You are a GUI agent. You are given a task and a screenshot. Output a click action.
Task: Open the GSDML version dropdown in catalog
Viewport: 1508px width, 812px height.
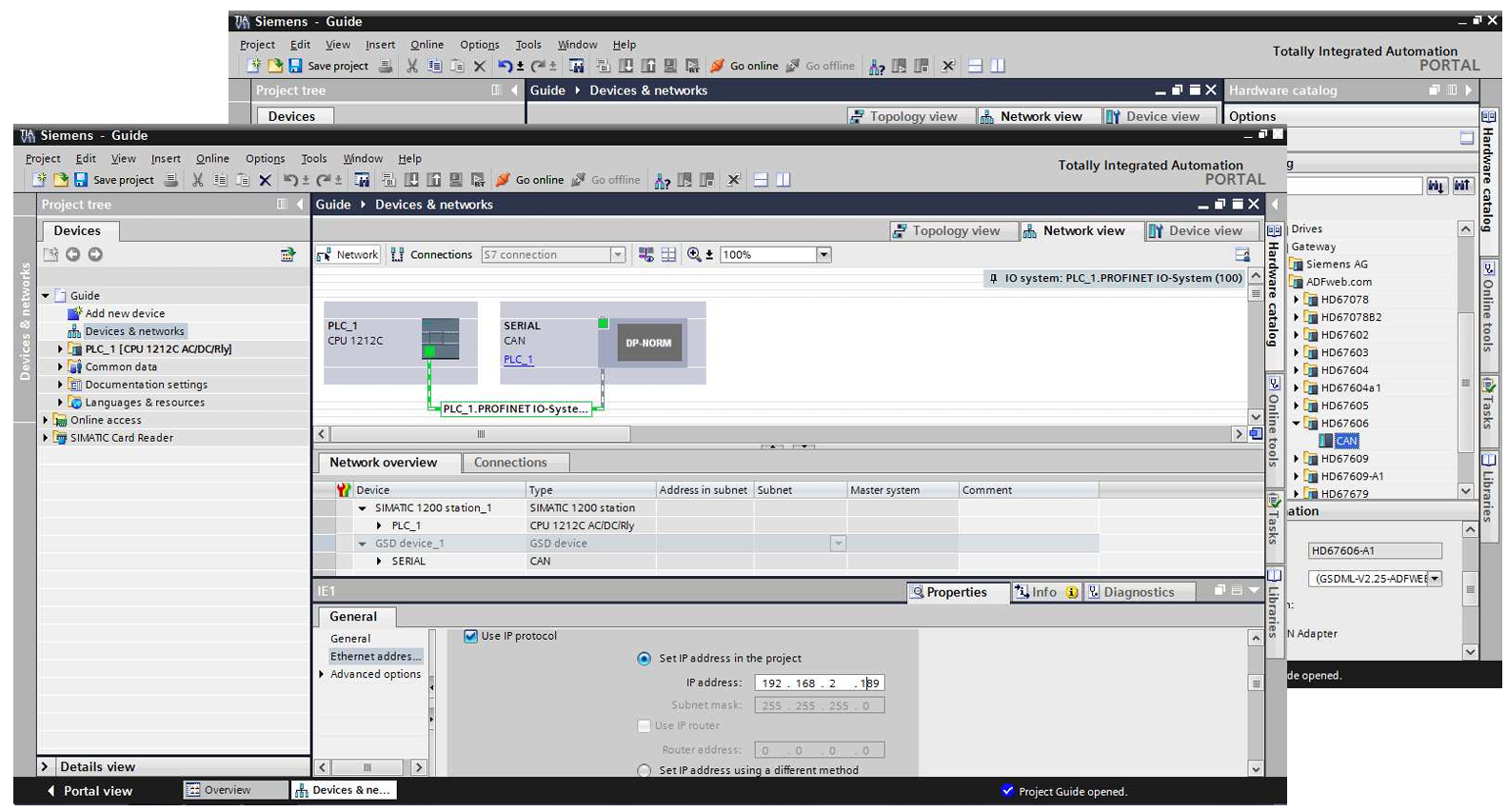(x=1435, y=579)
